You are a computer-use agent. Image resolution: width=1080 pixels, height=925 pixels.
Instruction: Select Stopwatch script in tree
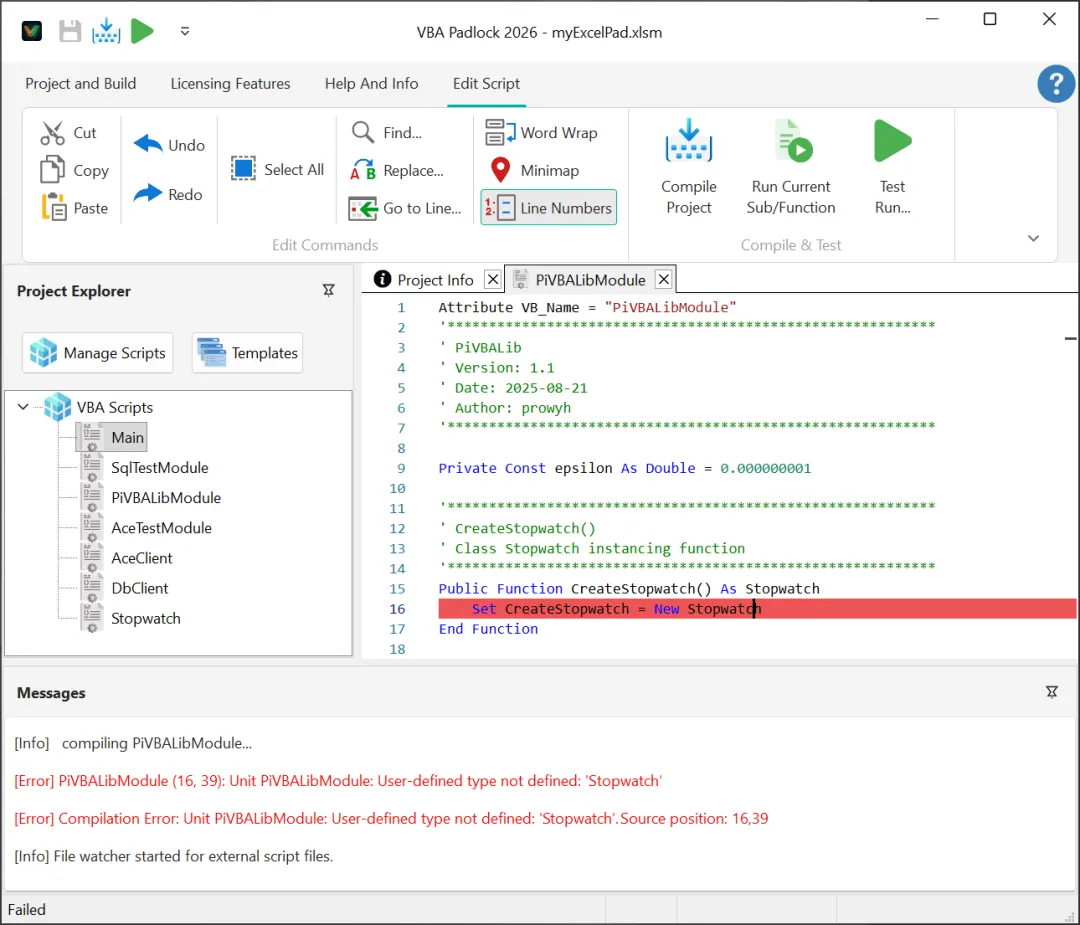click(x=146, y=619)
